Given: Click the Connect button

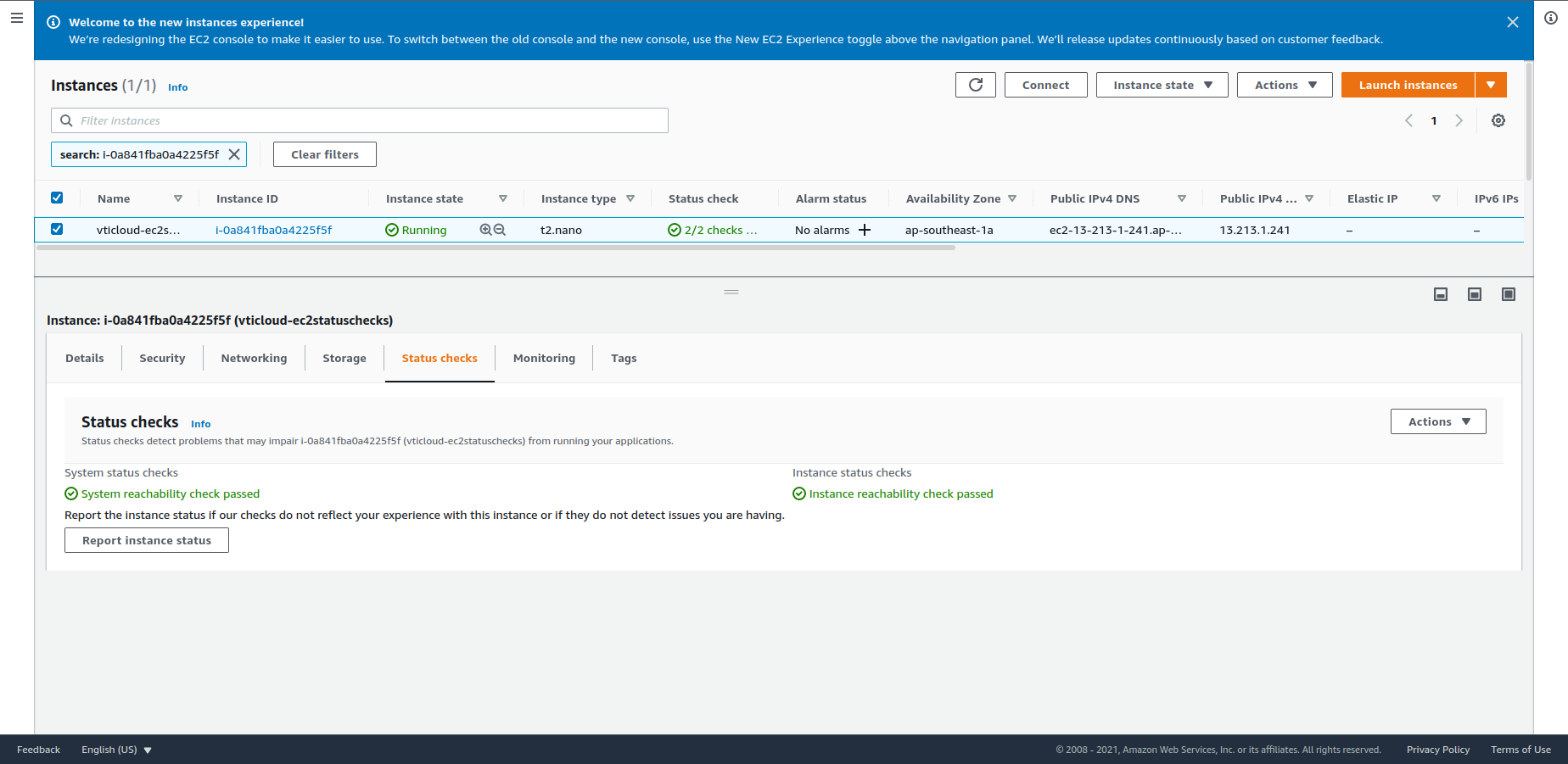Looking at the screenshot, I should (x=1045, y=85).
